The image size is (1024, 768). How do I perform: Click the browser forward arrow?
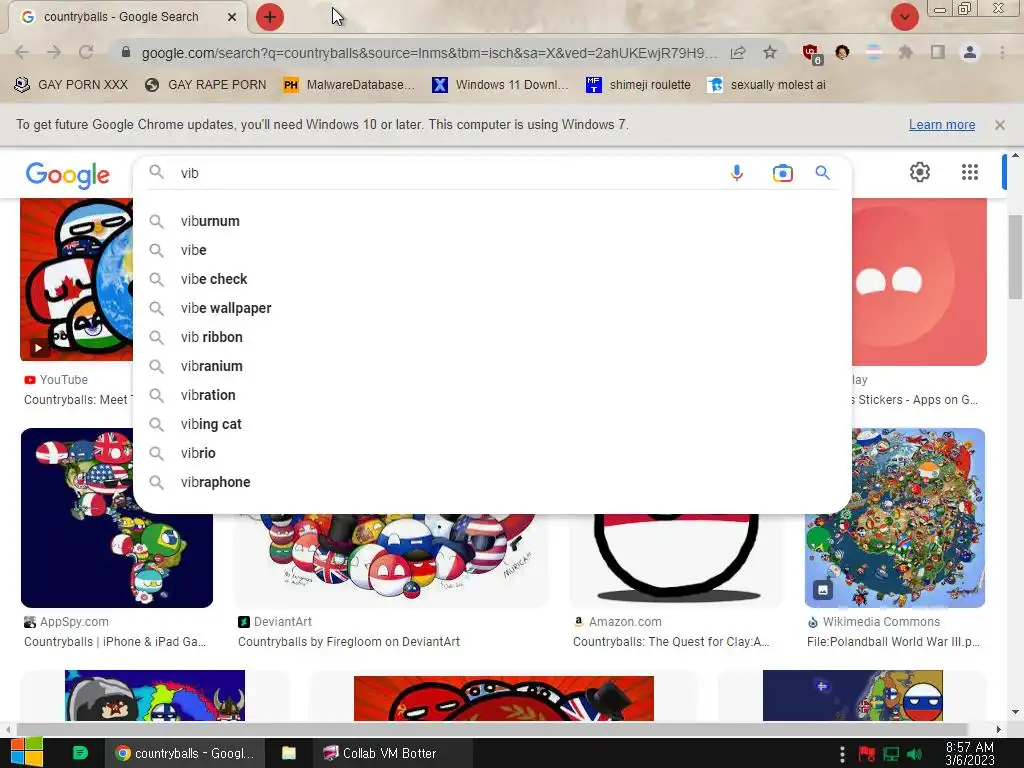pyautogui.click(x=54, y=52)
